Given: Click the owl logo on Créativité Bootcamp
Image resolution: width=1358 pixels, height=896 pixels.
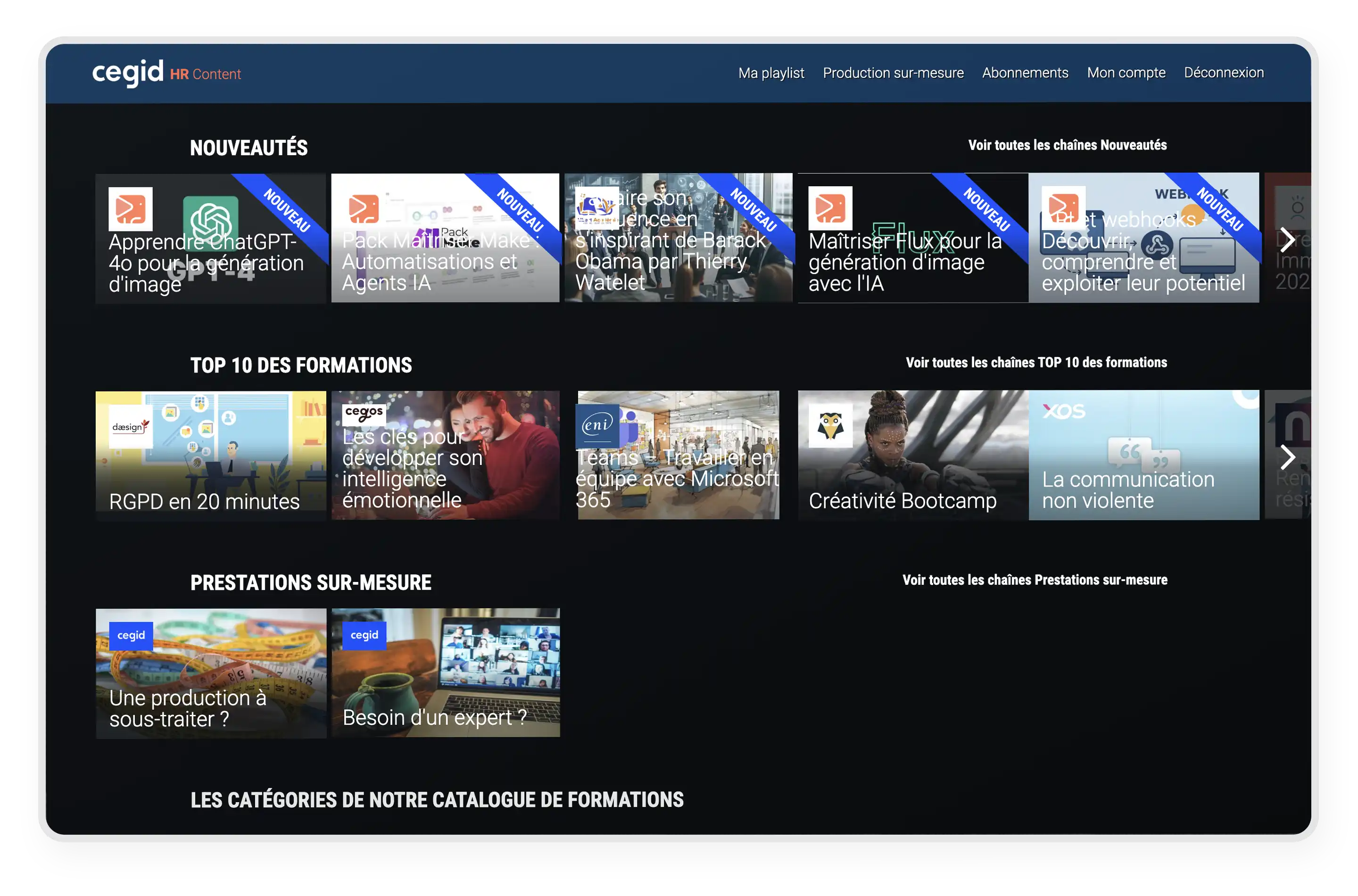Looking at the screenshot, I should click(830, 426).
